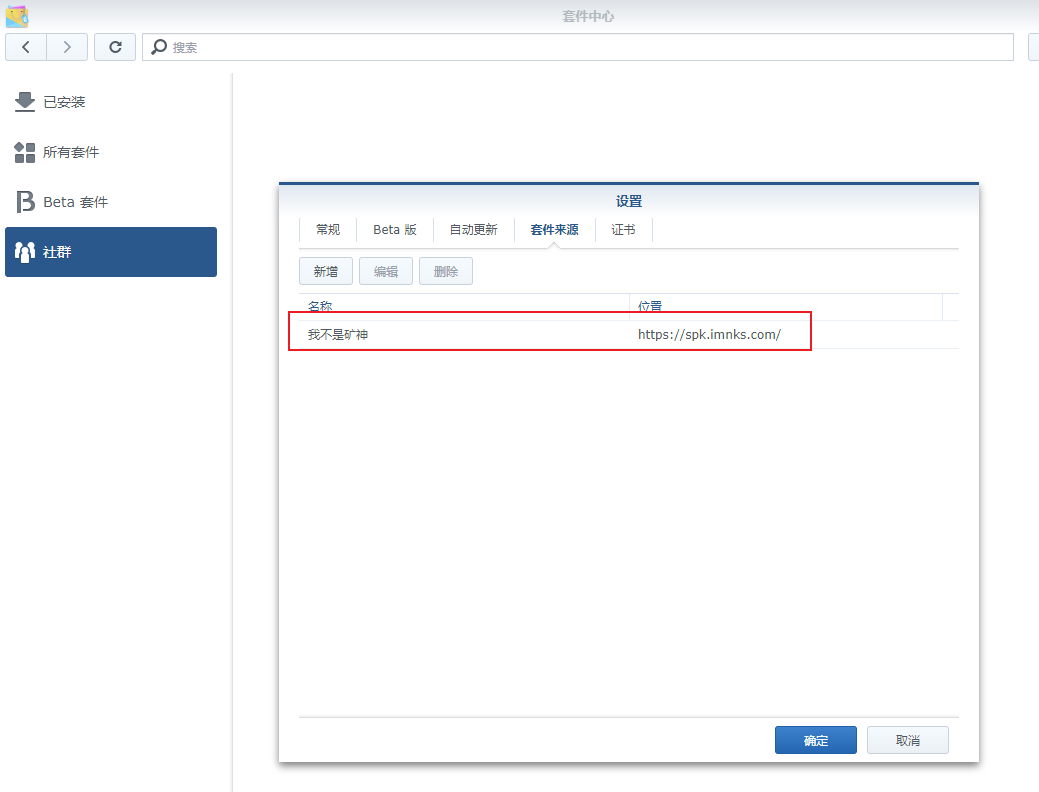Confirm settings with 确定 button
The width and height of the screenshot is (1039, 792).
tap(815, 740)
